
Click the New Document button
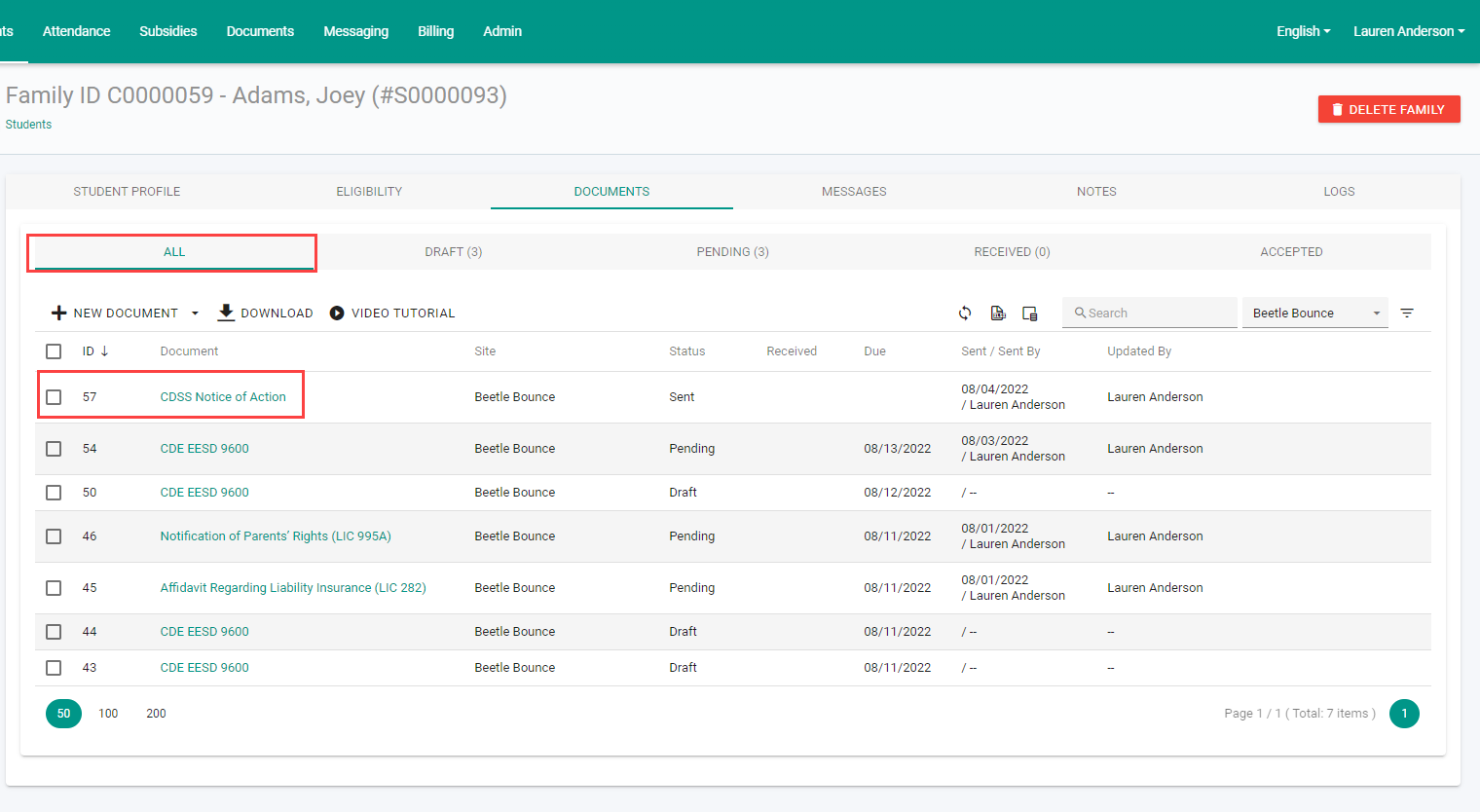pyautogui.click(x=126, y=314)
